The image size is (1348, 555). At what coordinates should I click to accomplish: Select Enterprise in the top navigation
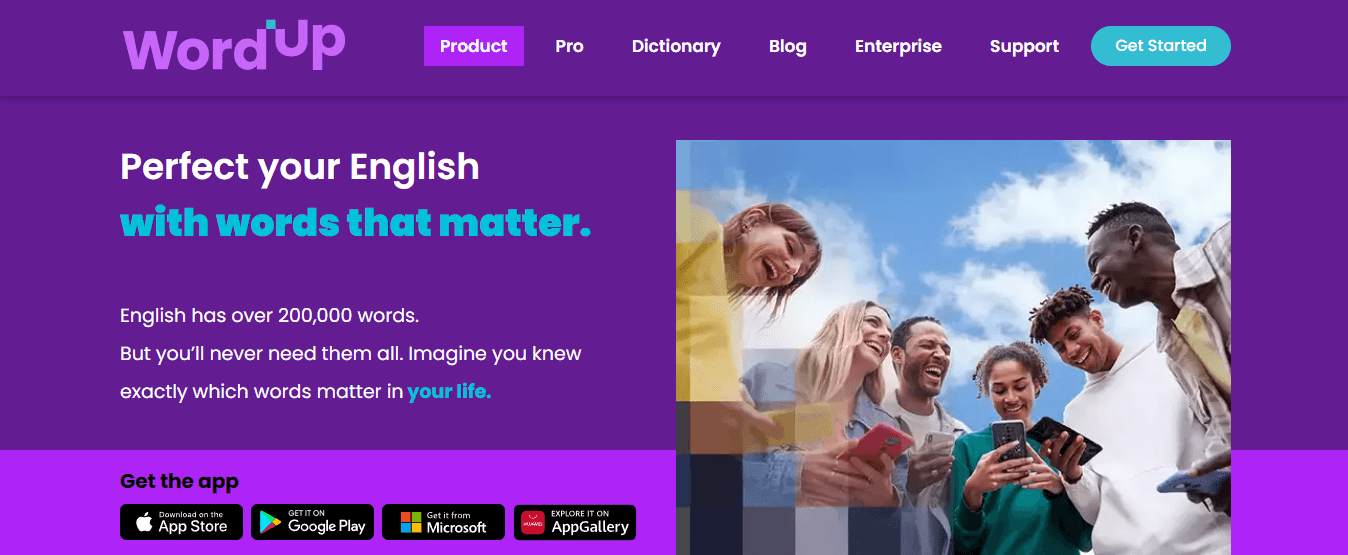[898, 46]
